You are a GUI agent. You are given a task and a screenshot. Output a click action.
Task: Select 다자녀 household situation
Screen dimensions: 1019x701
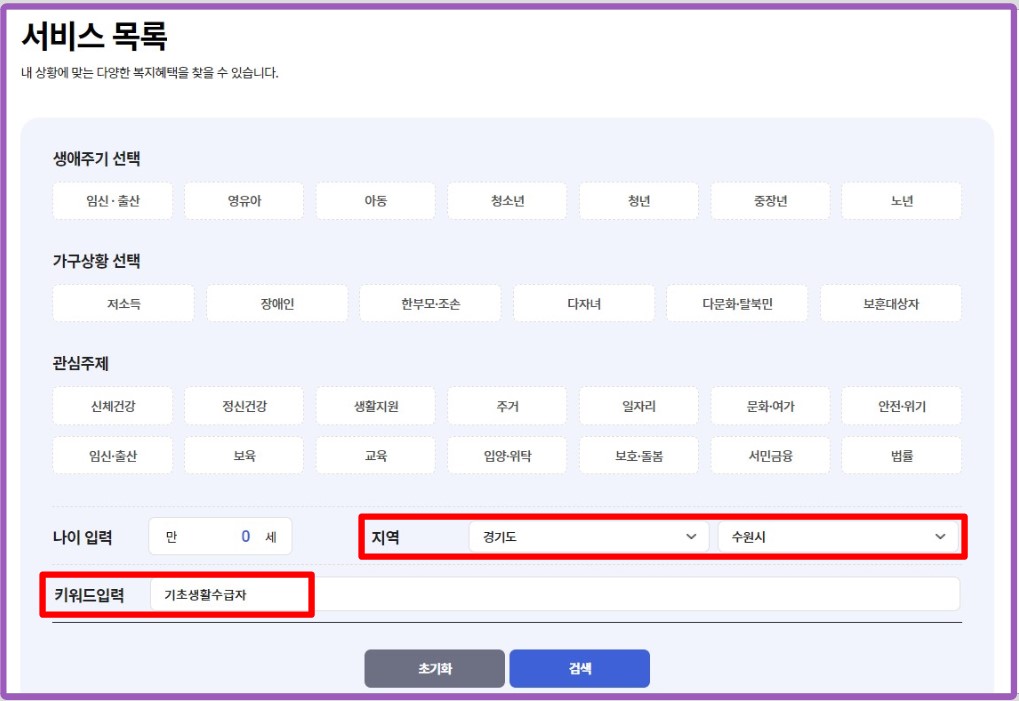click(584, 303)
